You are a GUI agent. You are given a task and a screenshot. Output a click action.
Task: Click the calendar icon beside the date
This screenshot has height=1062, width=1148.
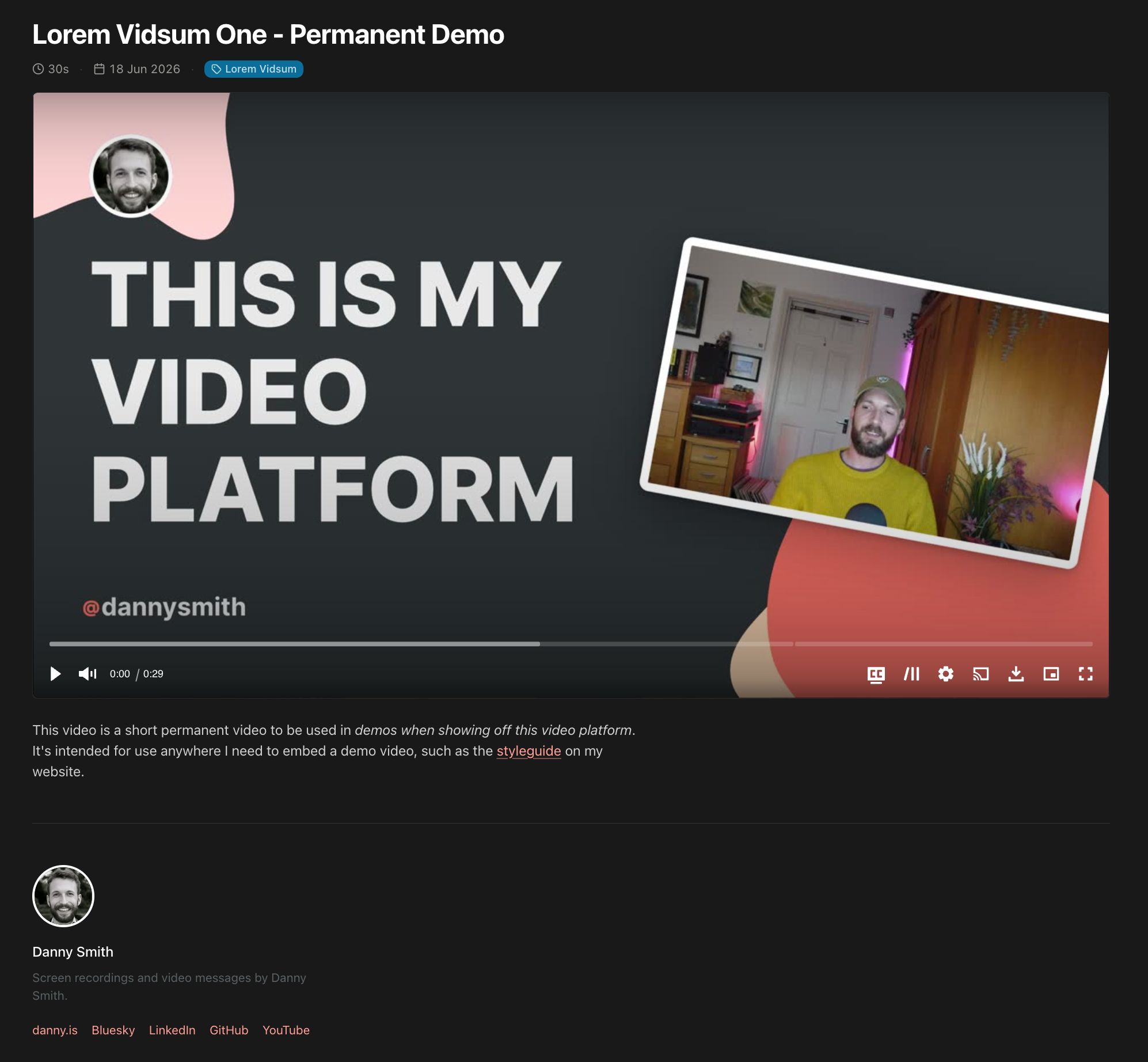[x=99, y=69]
